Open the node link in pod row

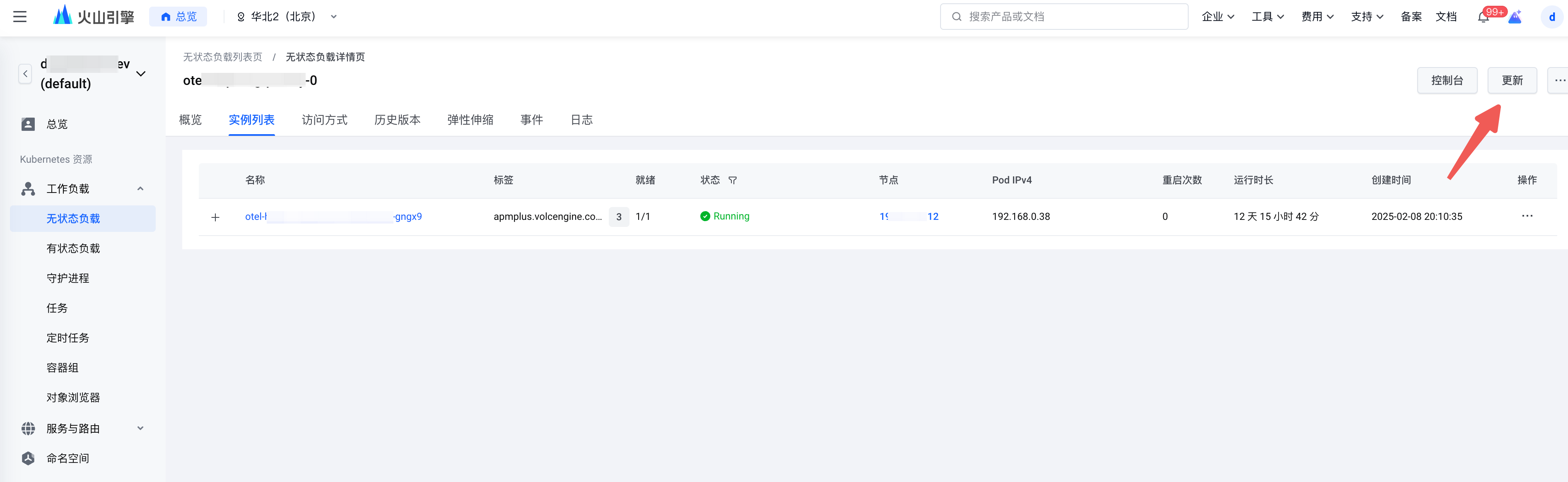[909, 217]
